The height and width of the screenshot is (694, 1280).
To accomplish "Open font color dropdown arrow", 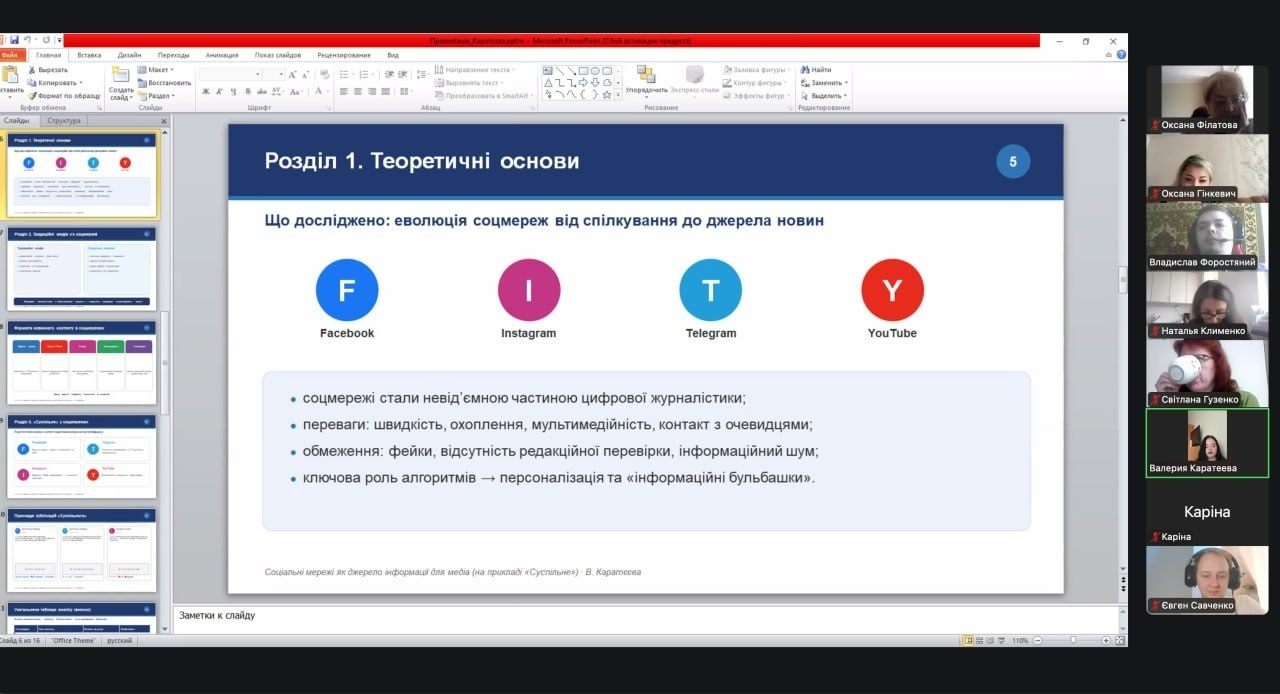I will [x=327, y=91].
